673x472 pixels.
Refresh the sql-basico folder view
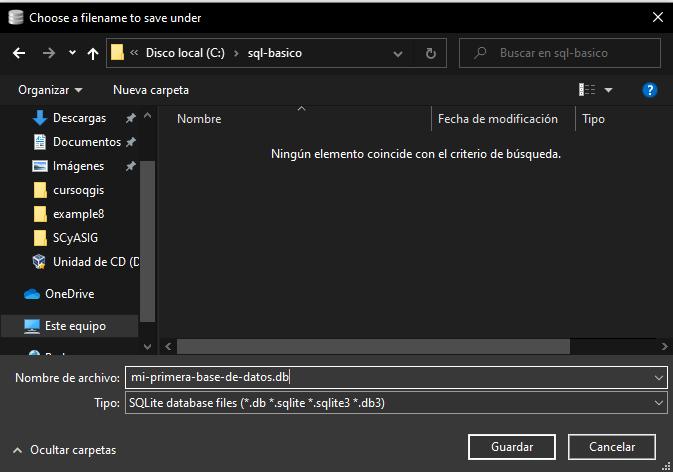point(430,53)
